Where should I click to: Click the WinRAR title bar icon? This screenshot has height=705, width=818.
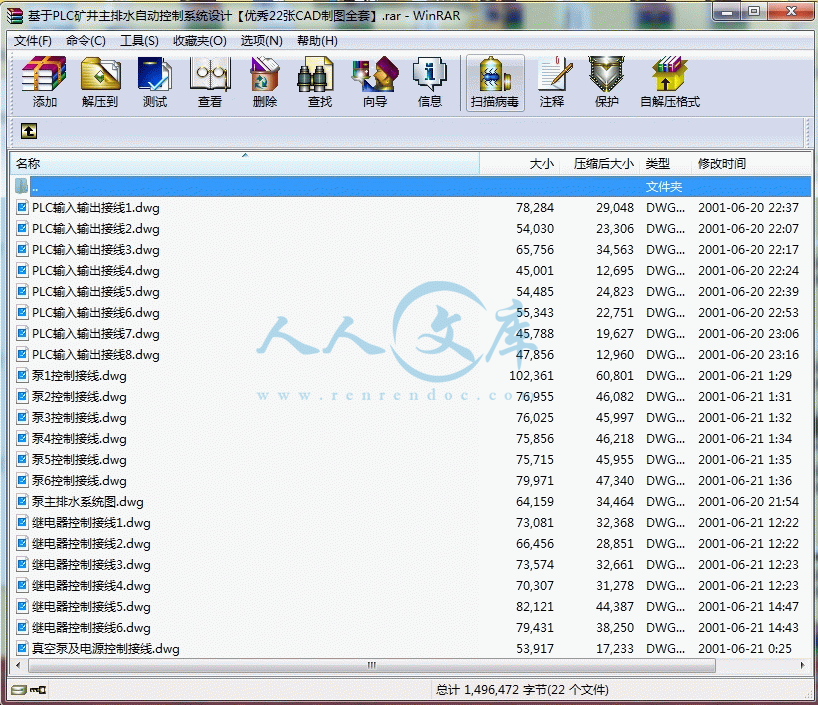pyautogui.click(x=15, y=16)
